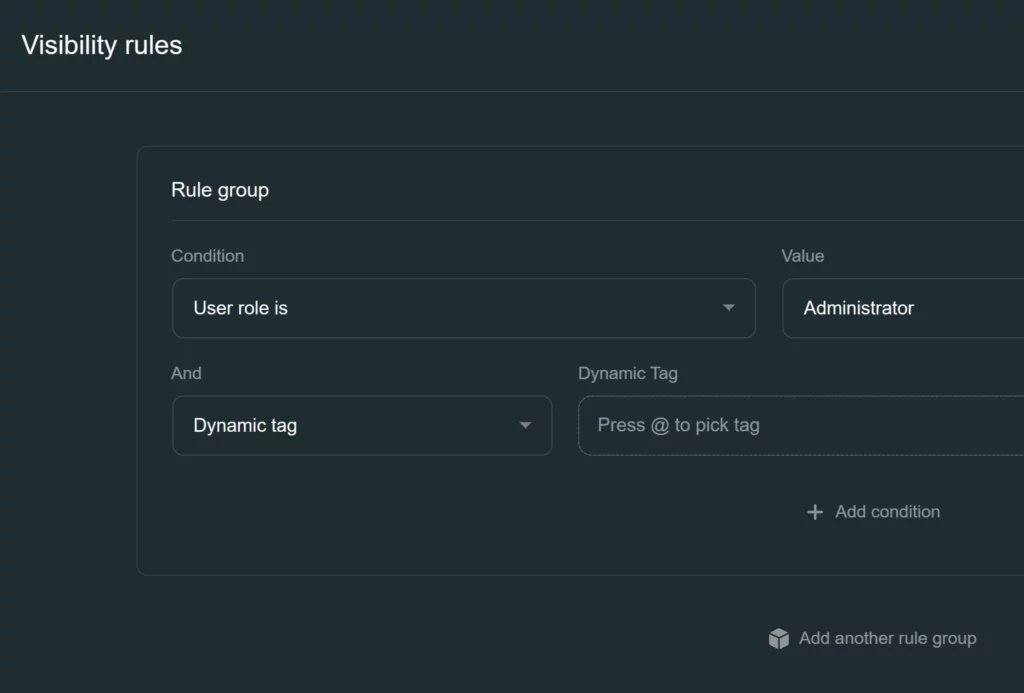1024x693 pixels.
Task: Click the arrow in User role is dropdown
Action: (x=729, y=308)
